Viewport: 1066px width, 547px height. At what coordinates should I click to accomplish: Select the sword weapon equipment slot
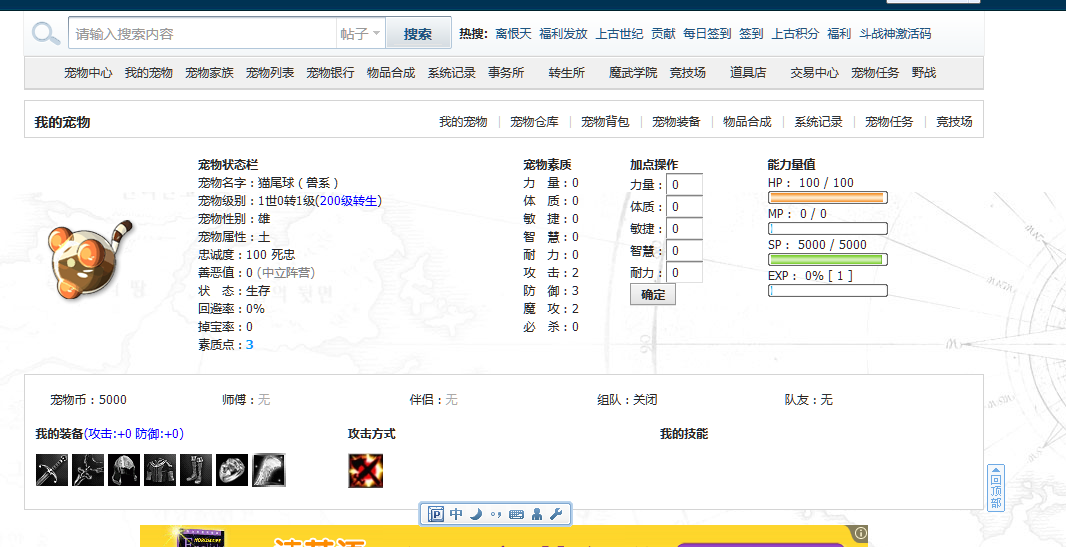click(52, 470)
